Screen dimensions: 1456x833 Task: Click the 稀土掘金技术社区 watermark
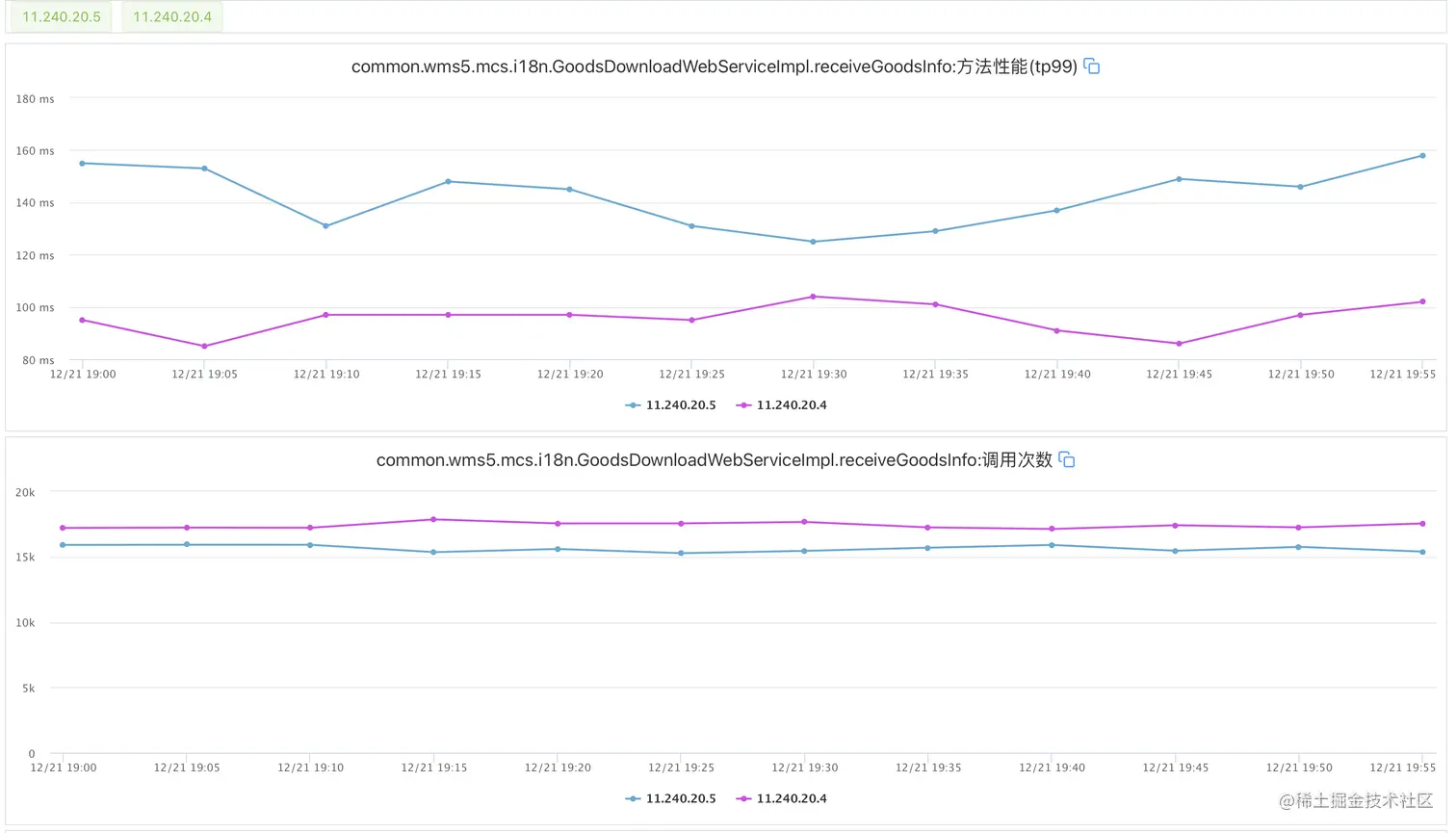1356,800
